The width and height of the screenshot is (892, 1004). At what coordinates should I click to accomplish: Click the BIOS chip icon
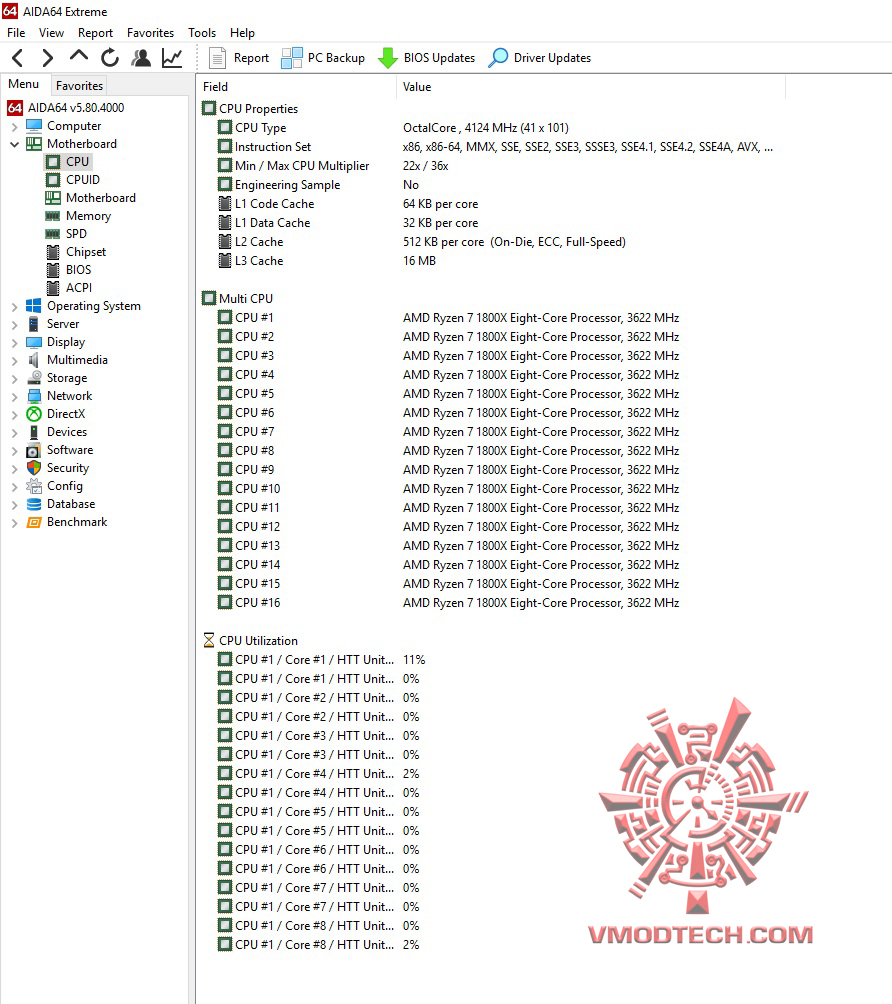tap(53, 270)
